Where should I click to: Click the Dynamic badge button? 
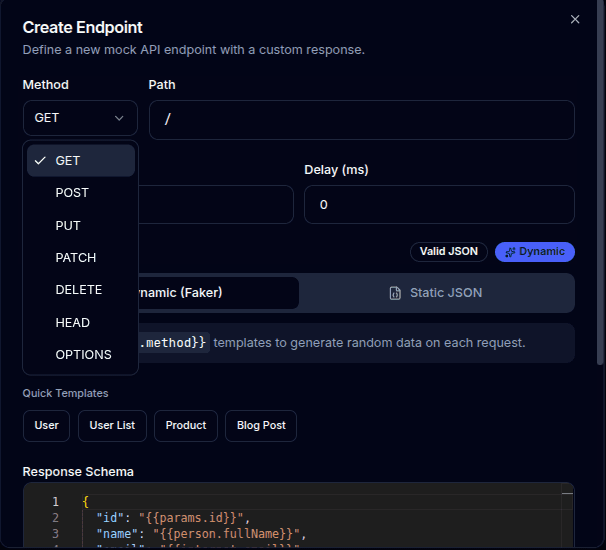535,252
